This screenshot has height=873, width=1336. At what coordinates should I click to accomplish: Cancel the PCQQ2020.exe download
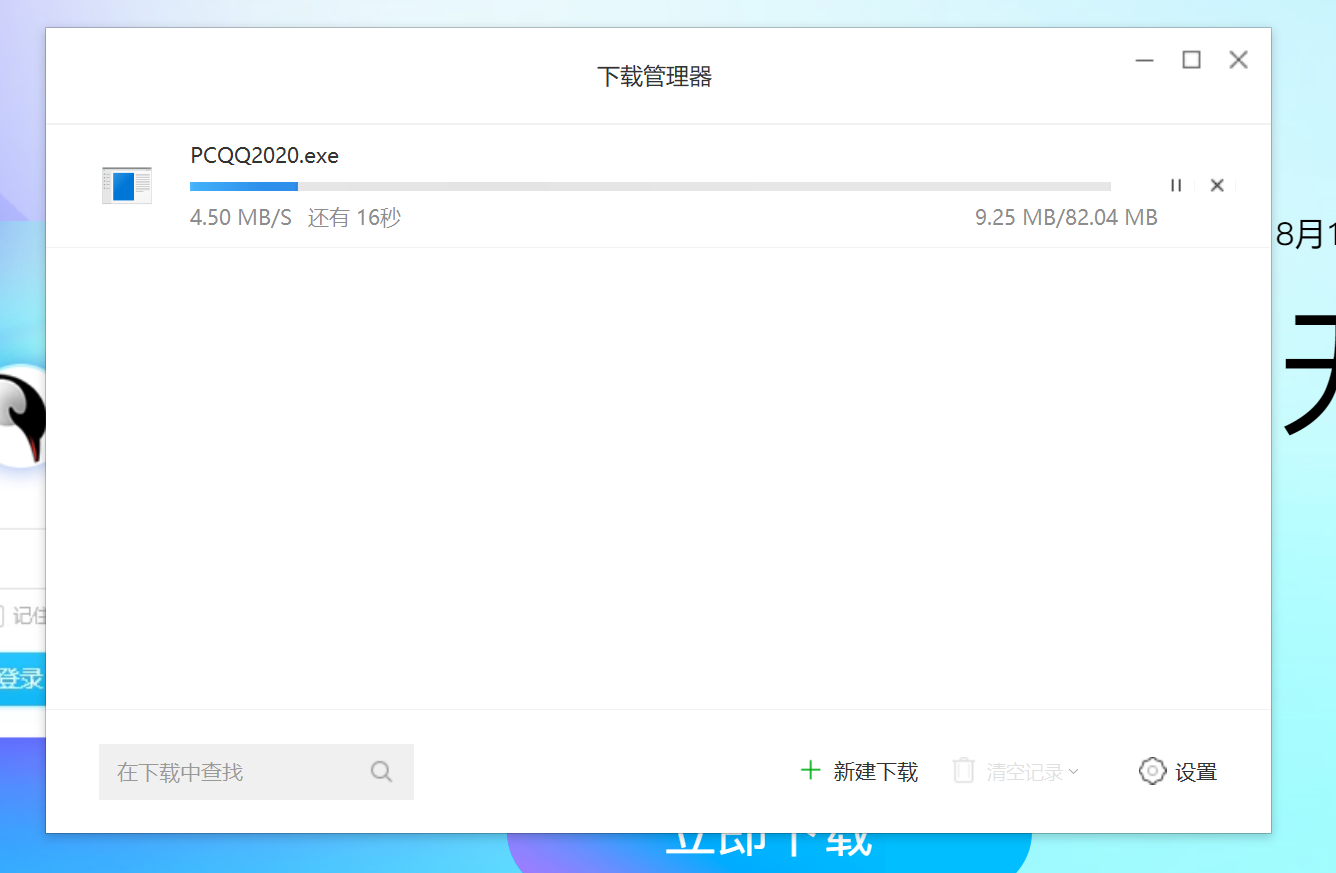click(1216, 185)
